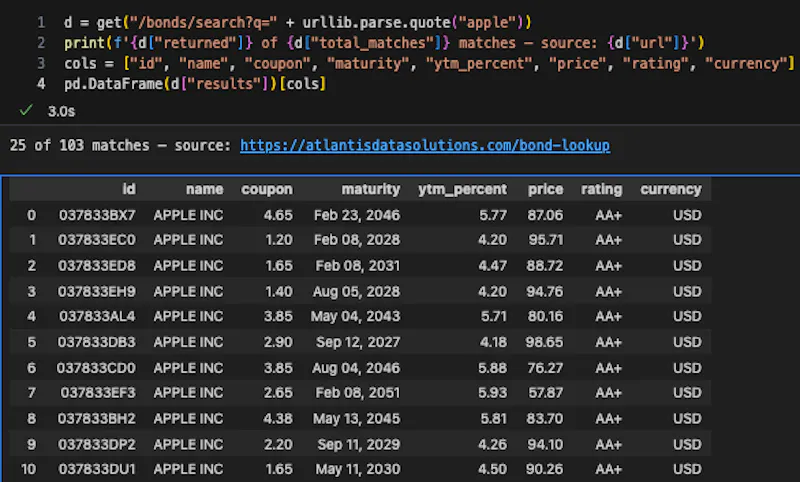This screenshot has width=800, height=482.
Task: Select bond id 037833EC0
Action: (97, 240)
